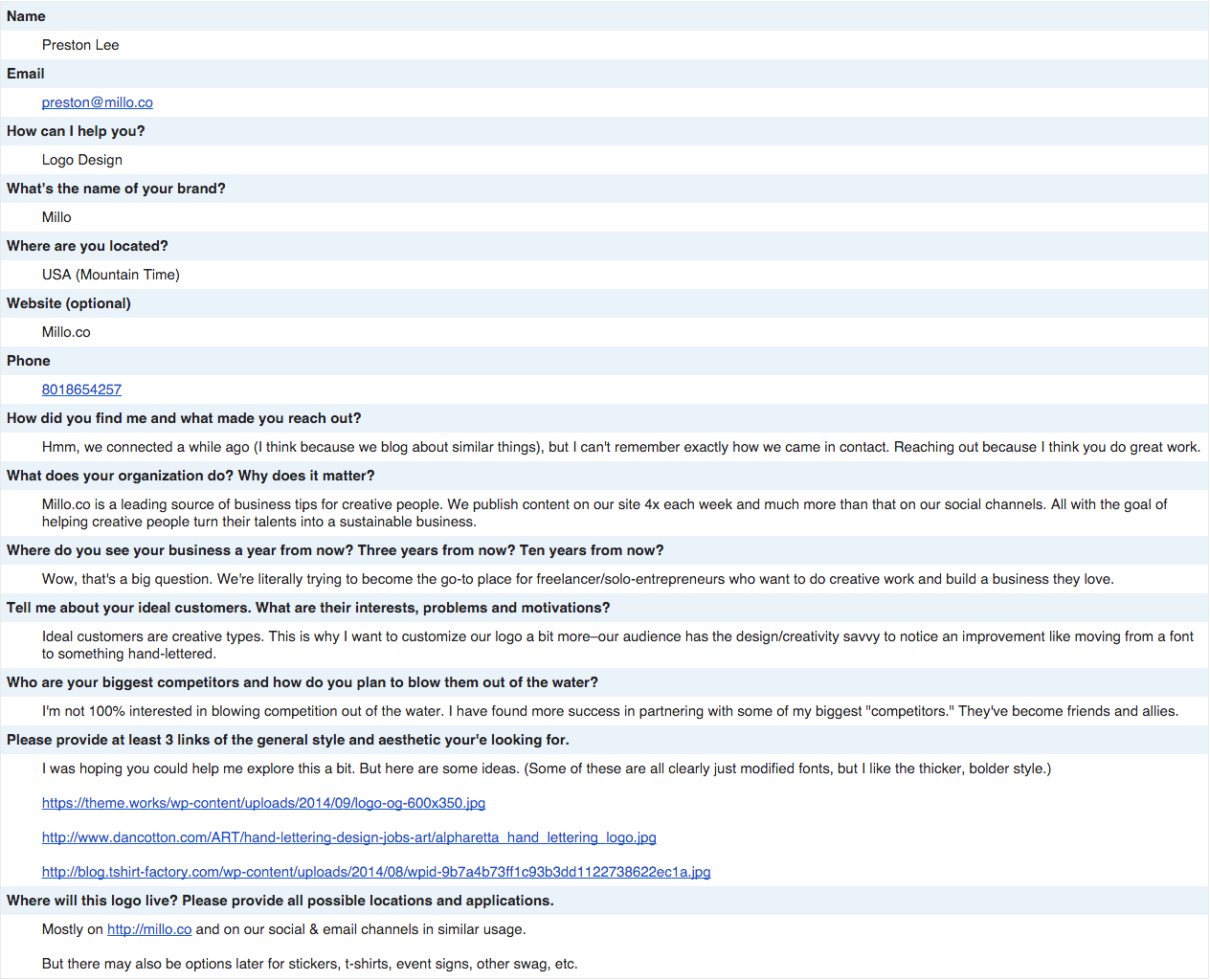Select the website value 'Millo.co'
Image resolution: width=1210 pixels, height=980 pixels.
point(66,332)
